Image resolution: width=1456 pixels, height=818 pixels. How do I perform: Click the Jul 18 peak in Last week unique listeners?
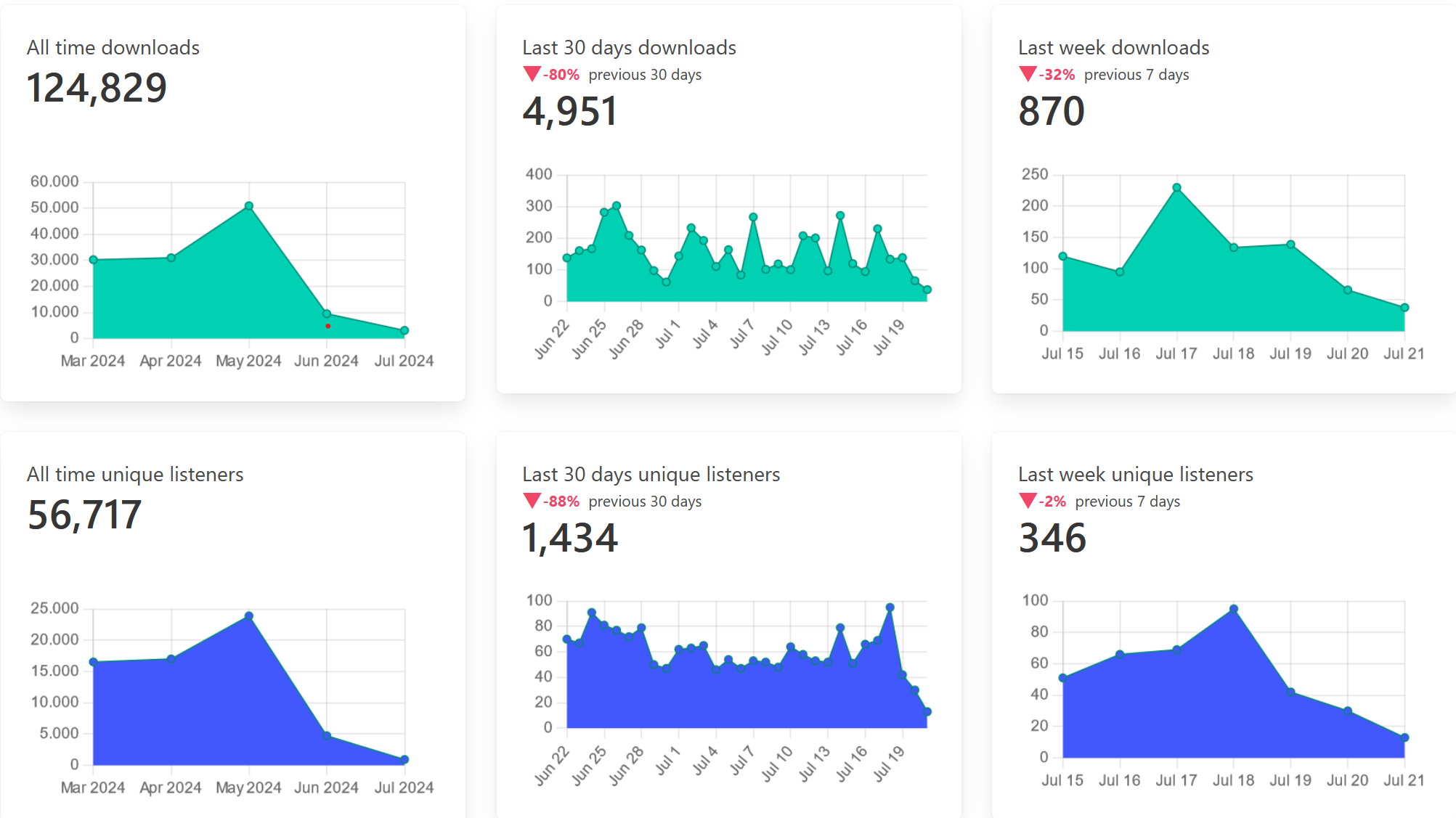click(x=1234, y=609)
